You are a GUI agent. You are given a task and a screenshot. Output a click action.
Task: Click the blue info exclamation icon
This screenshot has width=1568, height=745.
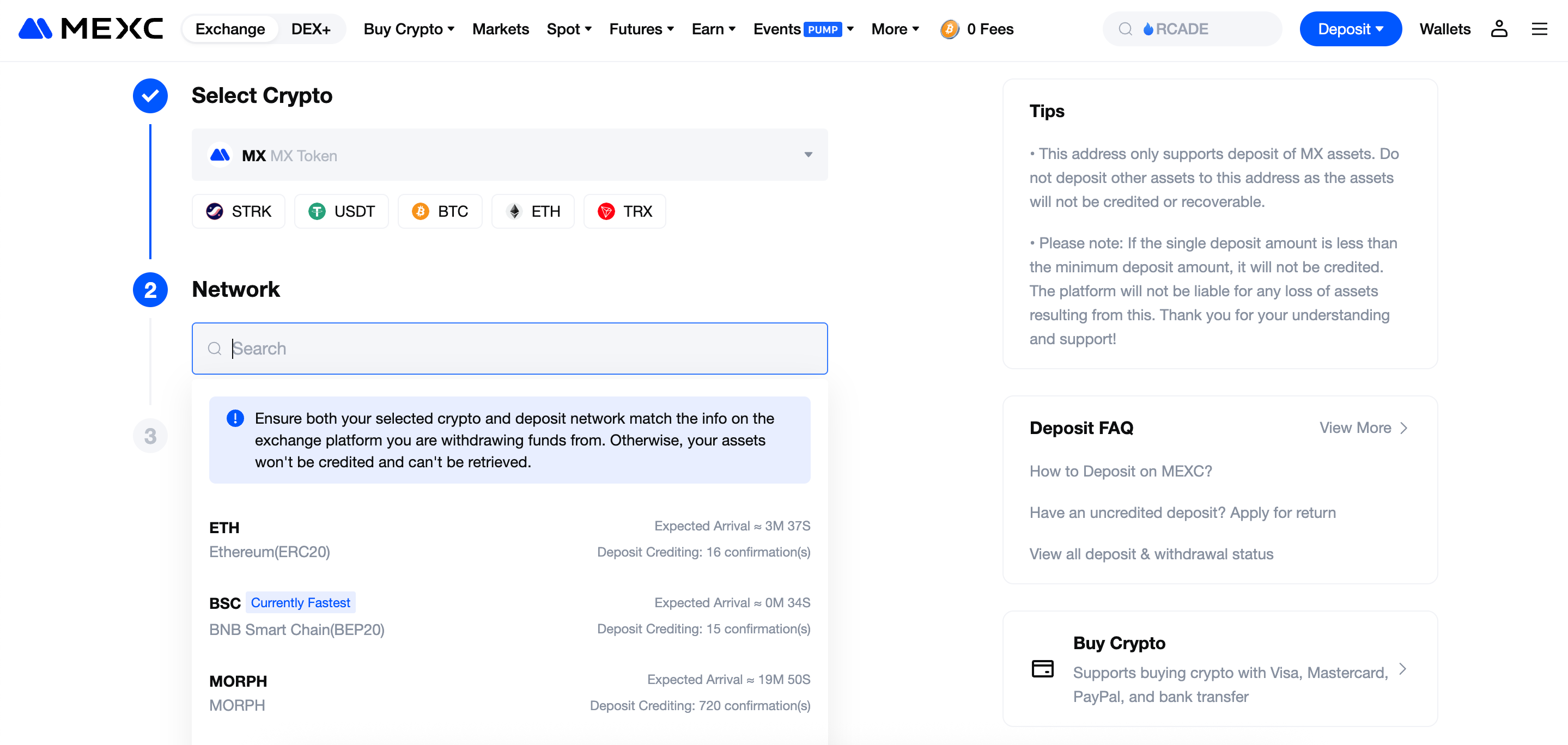pos(235,418)
